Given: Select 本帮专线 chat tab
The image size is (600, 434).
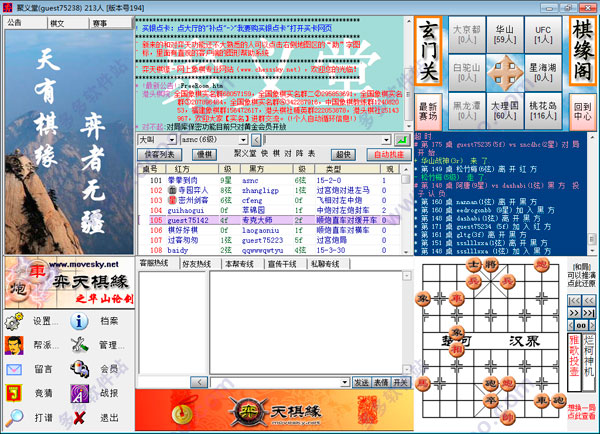Looking at the screenshot, I should (x=242, y=264).
